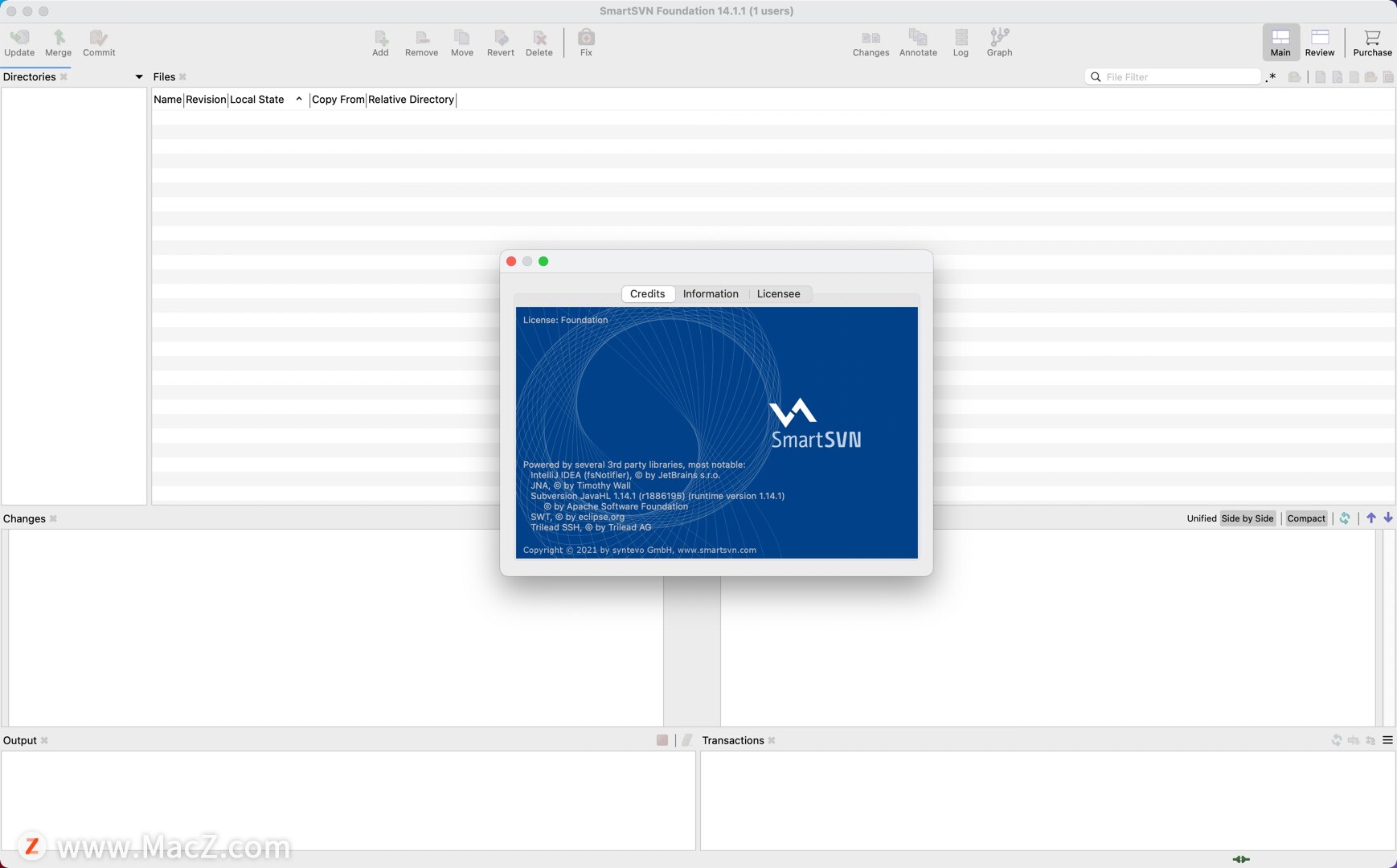The width and height of the screenshot is (1397, 868).
Task: Close the Changes panel tab
Action: pyautogui.click(x=53, y=519)
